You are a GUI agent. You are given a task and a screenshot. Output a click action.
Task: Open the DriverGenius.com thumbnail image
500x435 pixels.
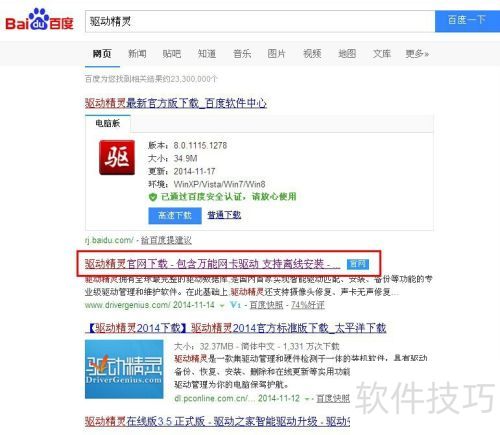click(x=124, y=369)
